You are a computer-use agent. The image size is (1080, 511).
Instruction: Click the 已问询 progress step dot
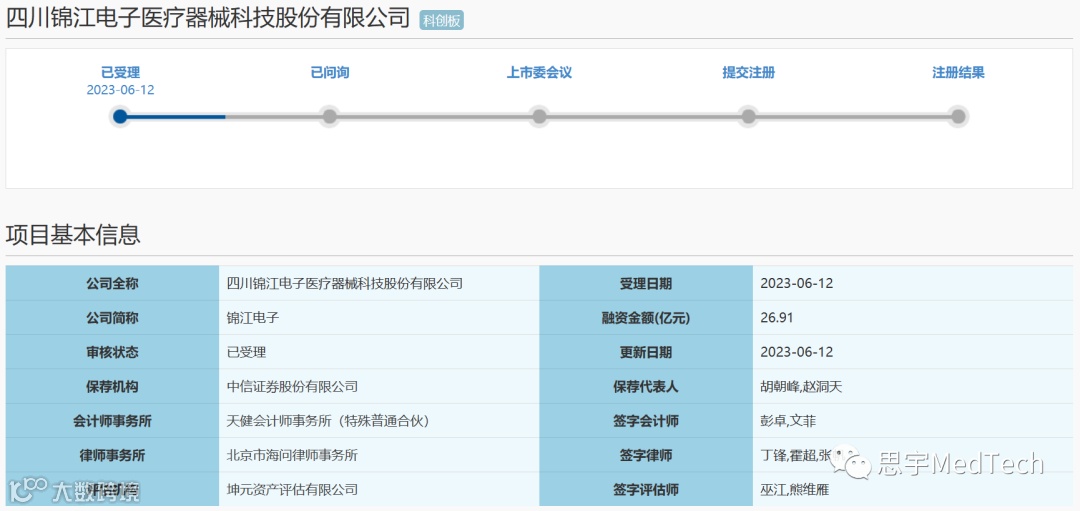330,116
